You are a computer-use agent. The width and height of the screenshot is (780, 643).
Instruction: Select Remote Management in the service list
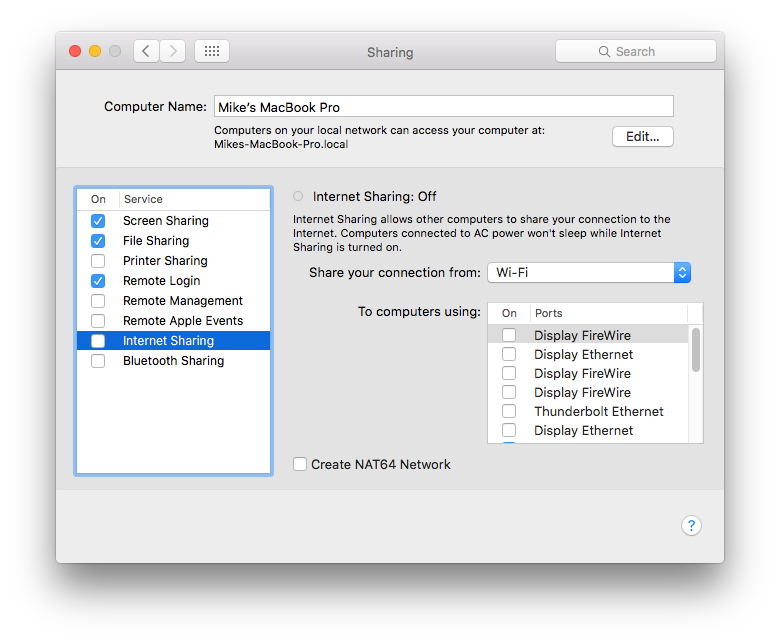click(182, 301)
